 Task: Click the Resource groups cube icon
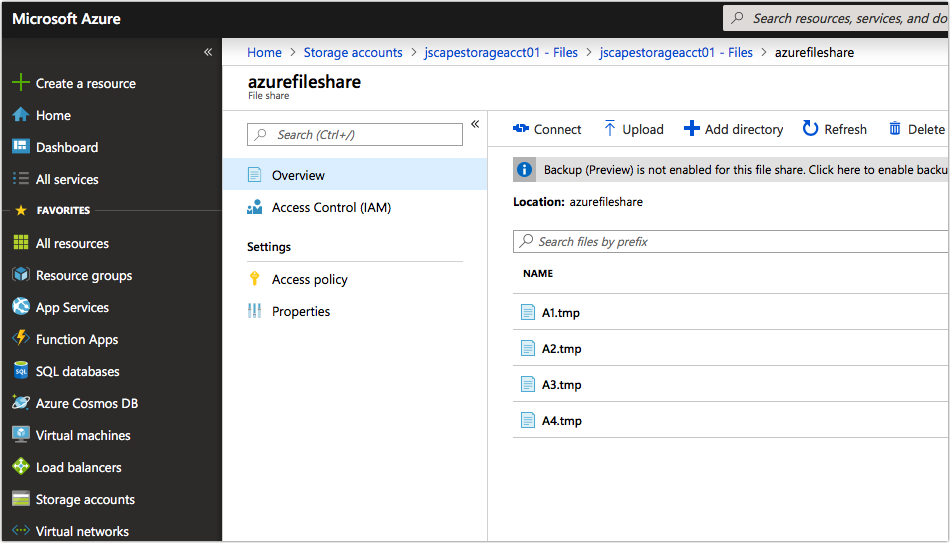point(21,275)
